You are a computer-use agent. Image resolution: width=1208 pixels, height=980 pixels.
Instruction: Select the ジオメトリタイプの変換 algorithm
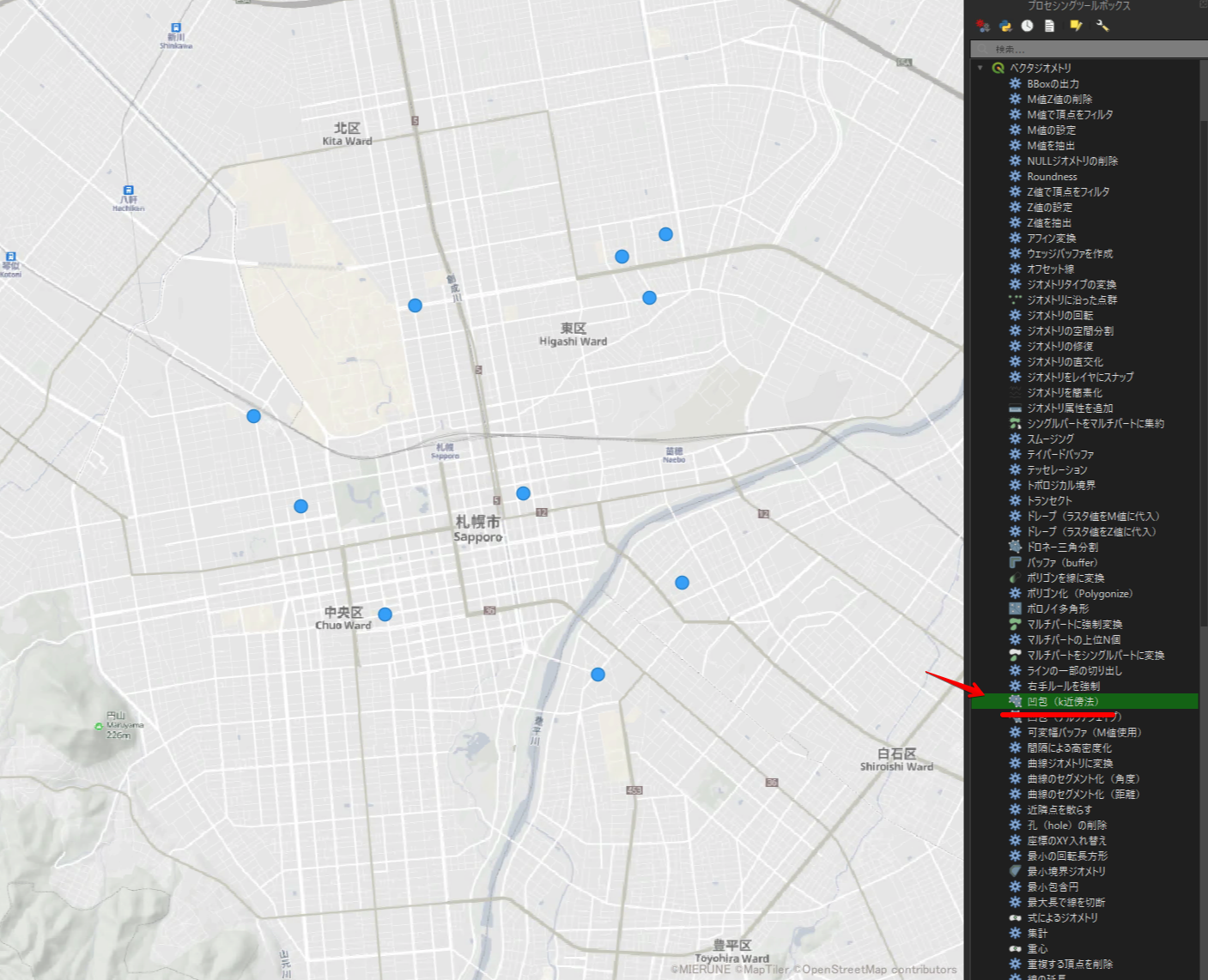1071,284
